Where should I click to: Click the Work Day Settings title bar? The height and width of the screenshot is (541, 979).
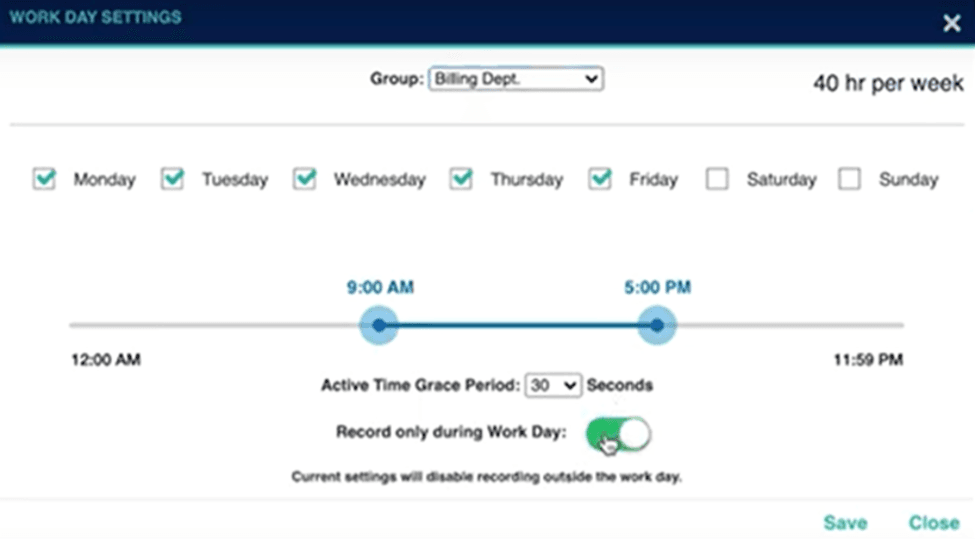pyautogui.click(x=400, y=18)
